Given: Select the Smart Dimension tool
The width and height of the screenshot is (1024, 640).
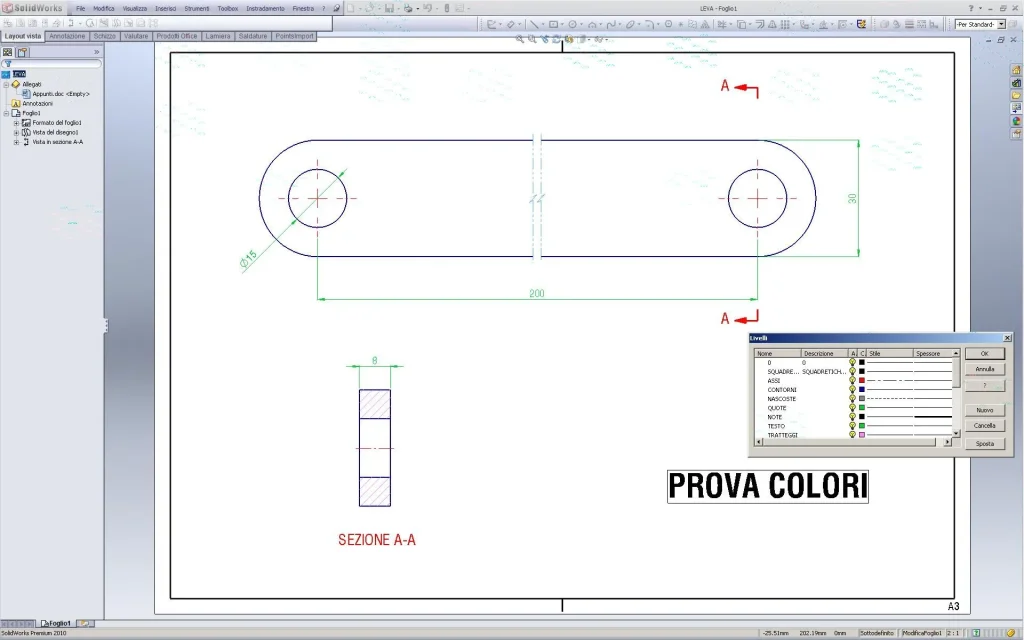Looking at the screenshot, I should click(x=511, y=24).
